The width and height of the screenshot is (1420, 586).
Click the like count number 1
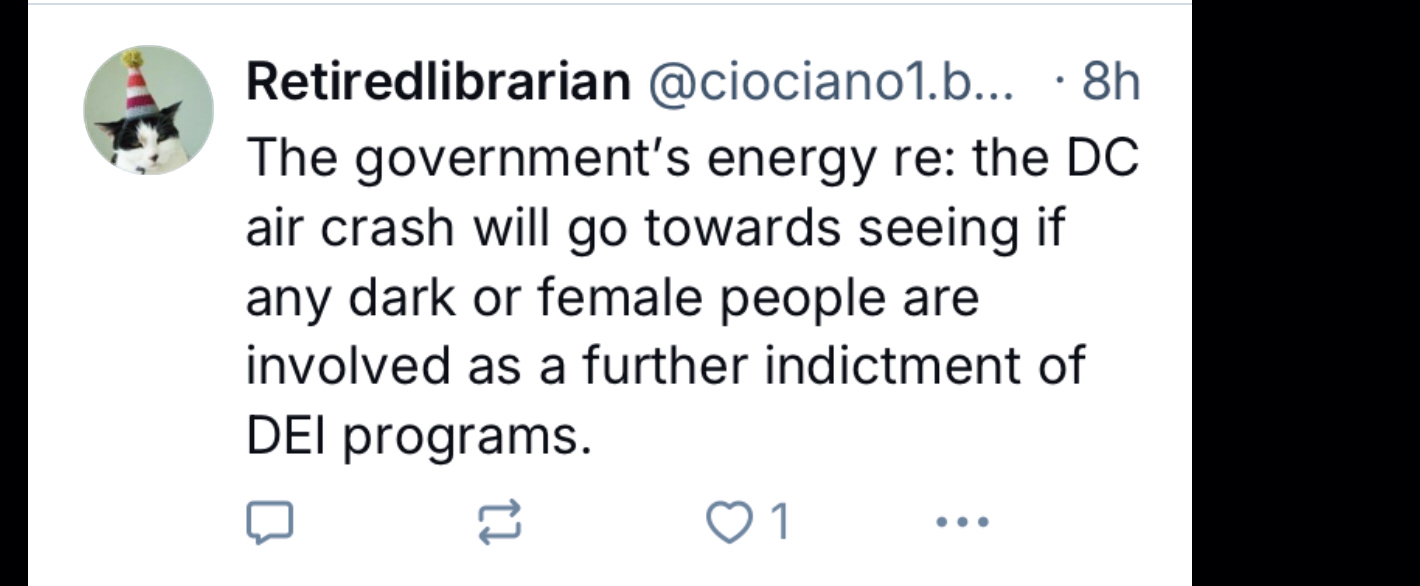781,521
